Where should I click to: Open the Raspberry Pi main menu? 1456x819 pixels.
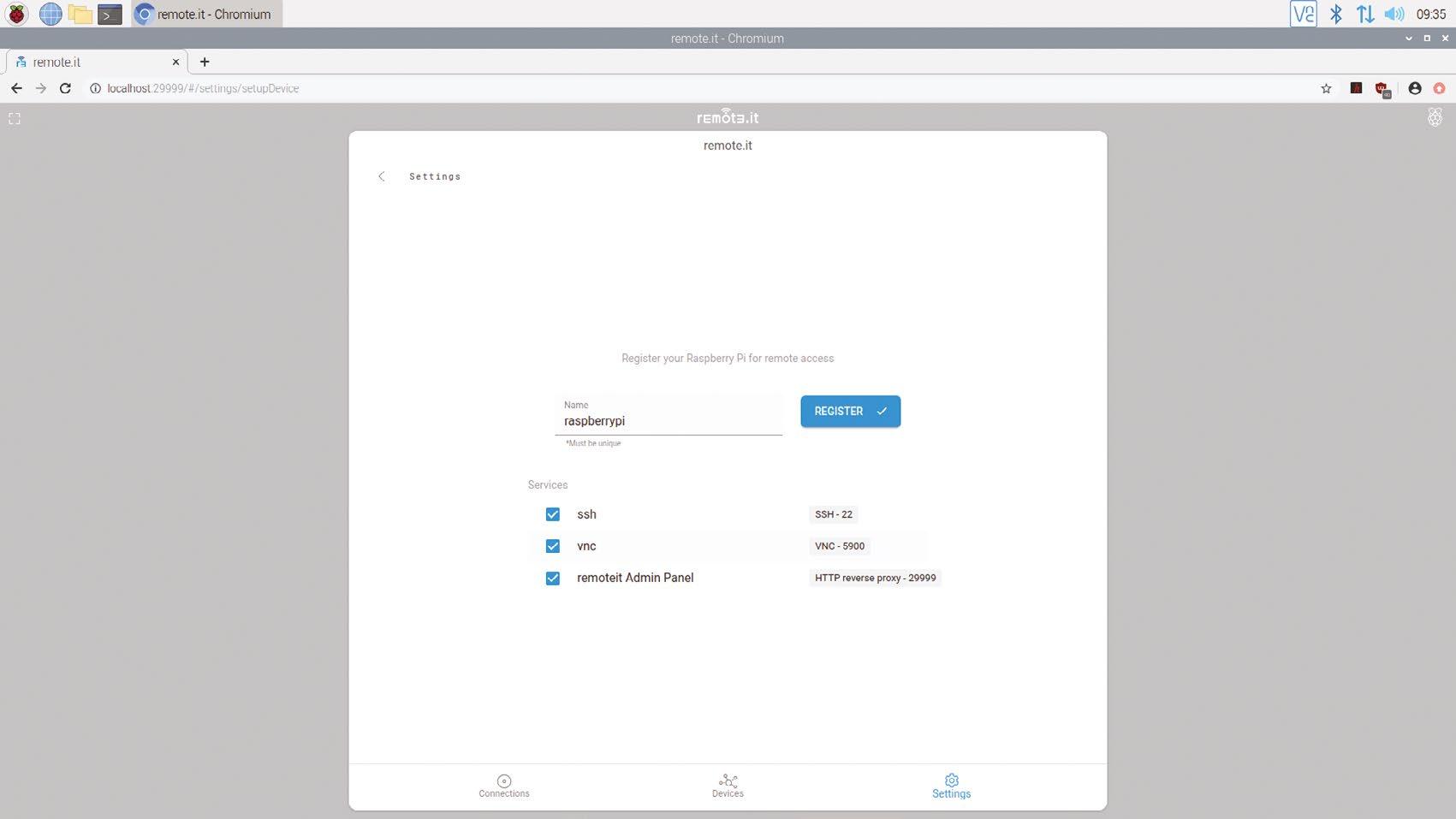[x=16, y=14]
